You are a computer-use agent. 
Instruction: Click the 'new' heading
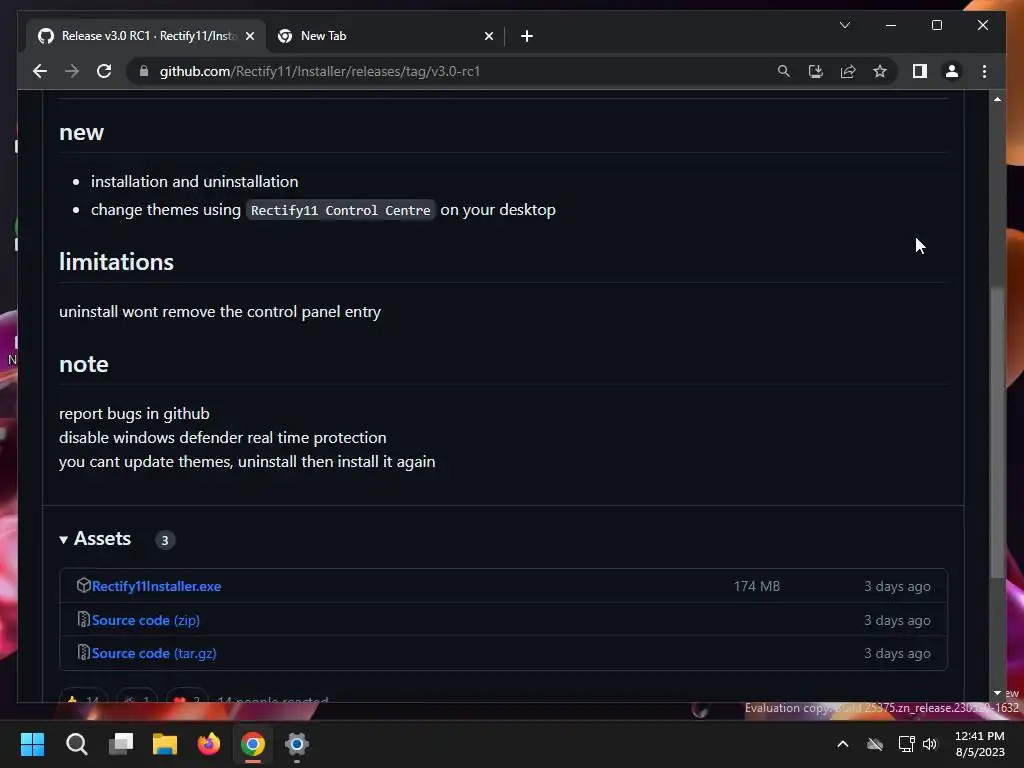[x=81, y=133]
